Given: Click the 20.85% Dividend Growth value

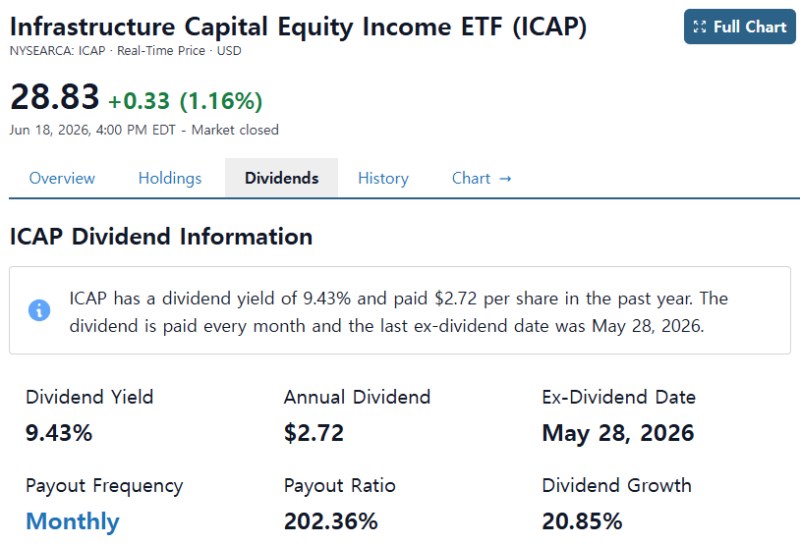Looking at the screenshot, I should coord(582,522).
